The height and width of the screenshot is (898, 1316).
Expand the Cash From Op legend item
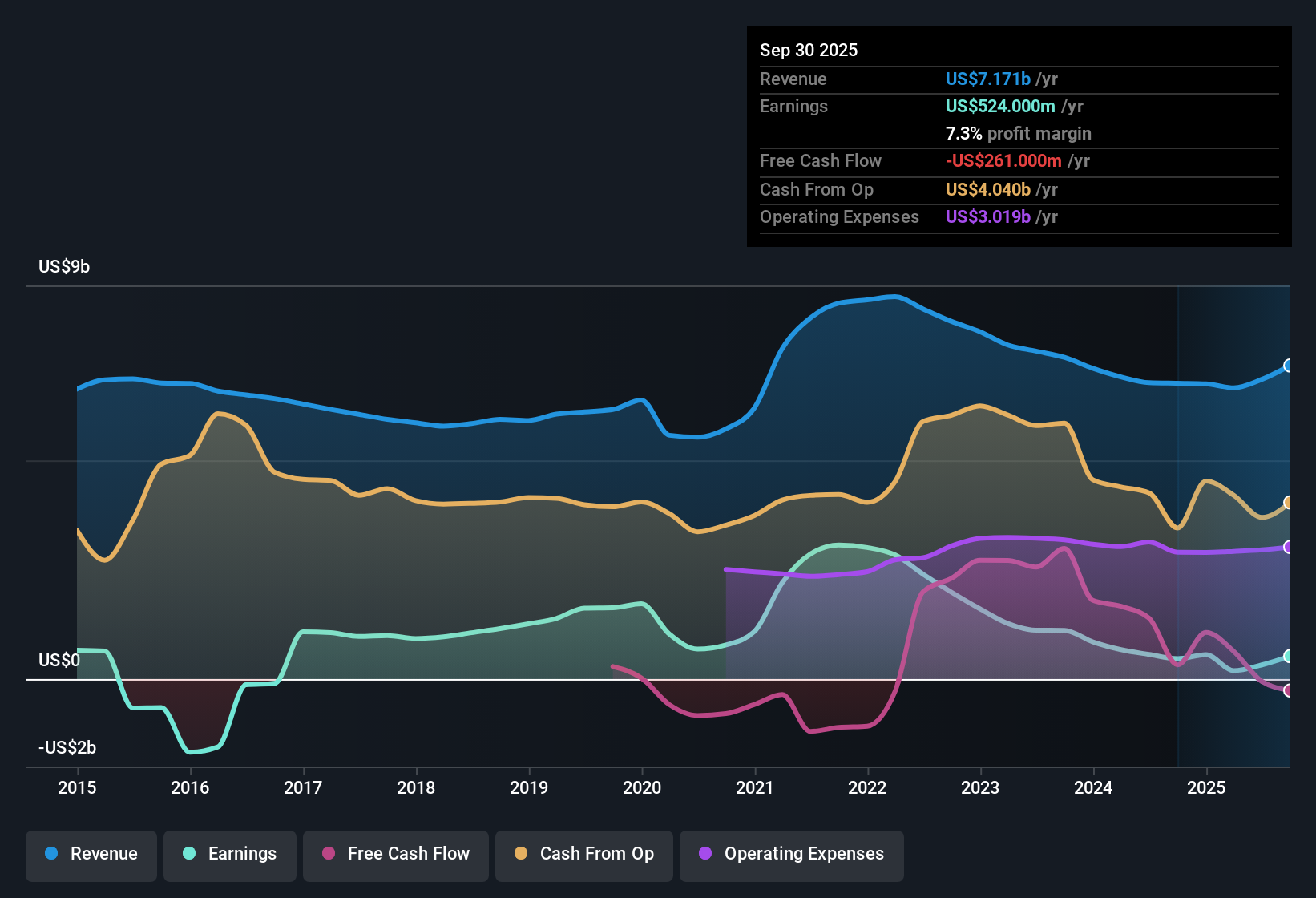coord(583,854)
